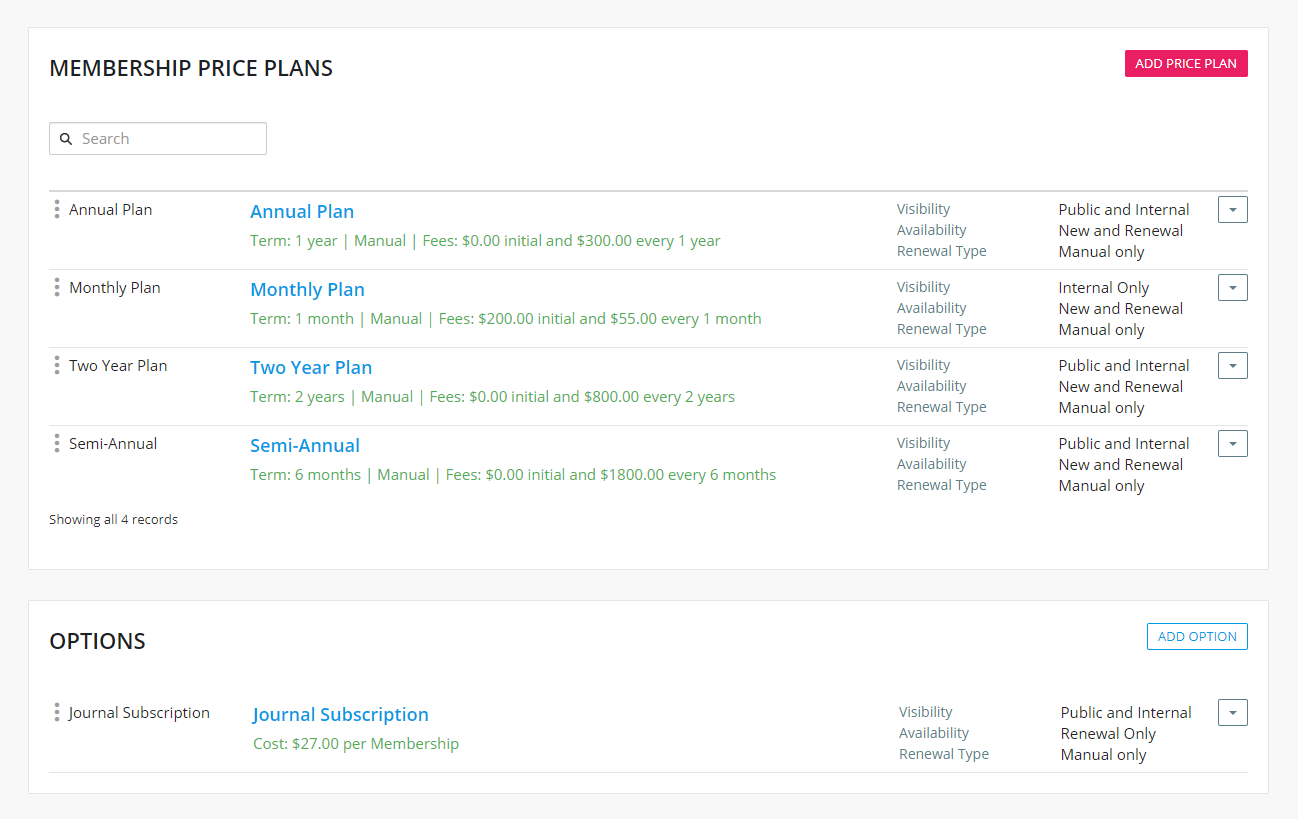The width and height of the screenshot is (1298, 819).
Task: Click the Monthly Plan fees description text
Action: [x=505, y=319]
